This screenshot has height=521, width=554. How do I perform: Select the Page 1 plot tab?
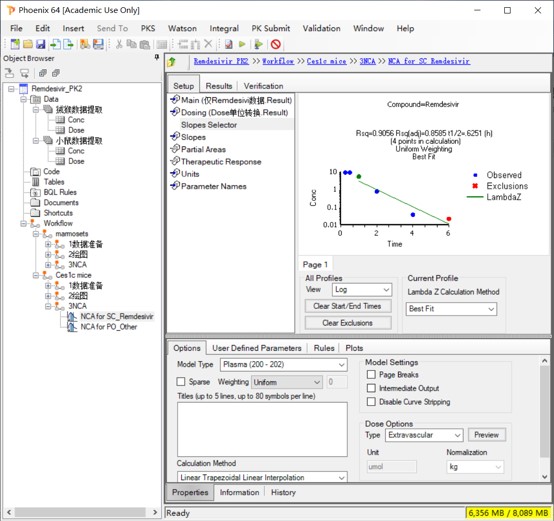click(315, 265)
